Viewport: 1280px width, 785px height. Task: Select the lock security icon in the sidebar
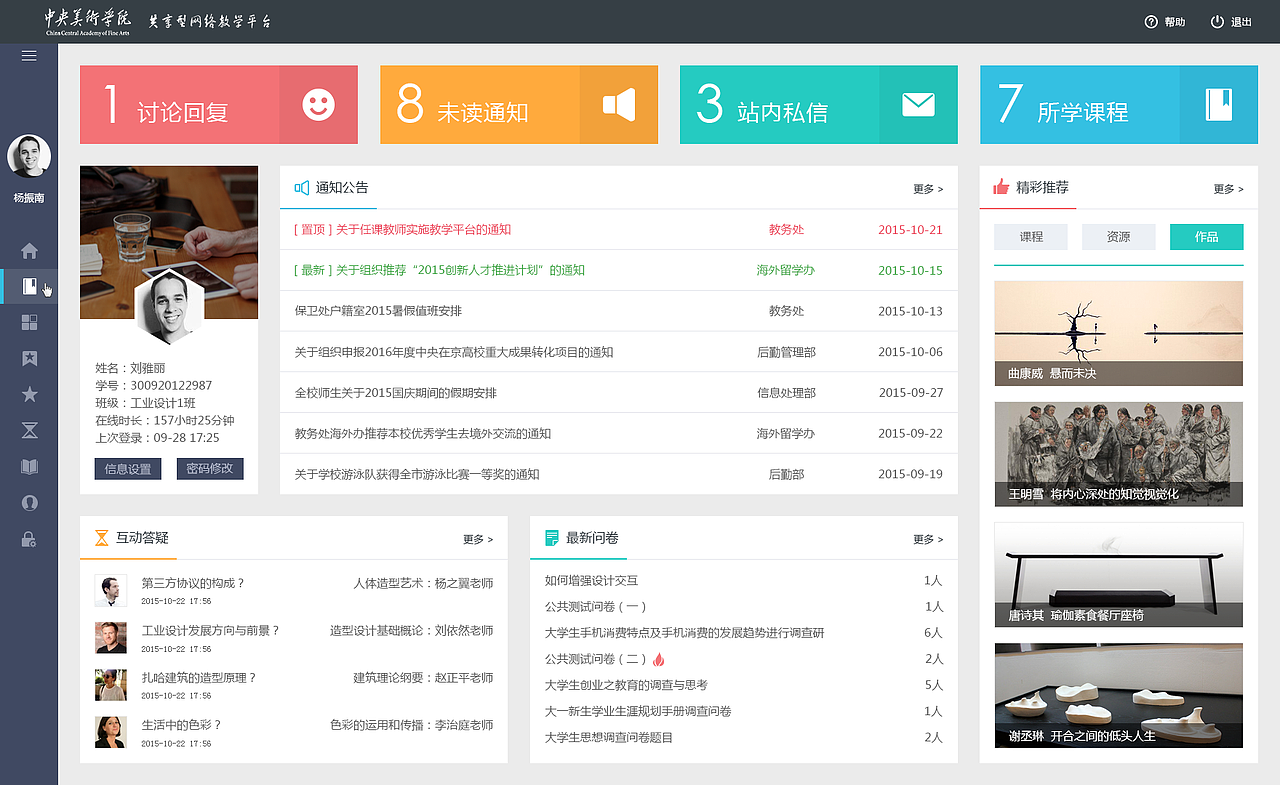click(x=29, y=538)
